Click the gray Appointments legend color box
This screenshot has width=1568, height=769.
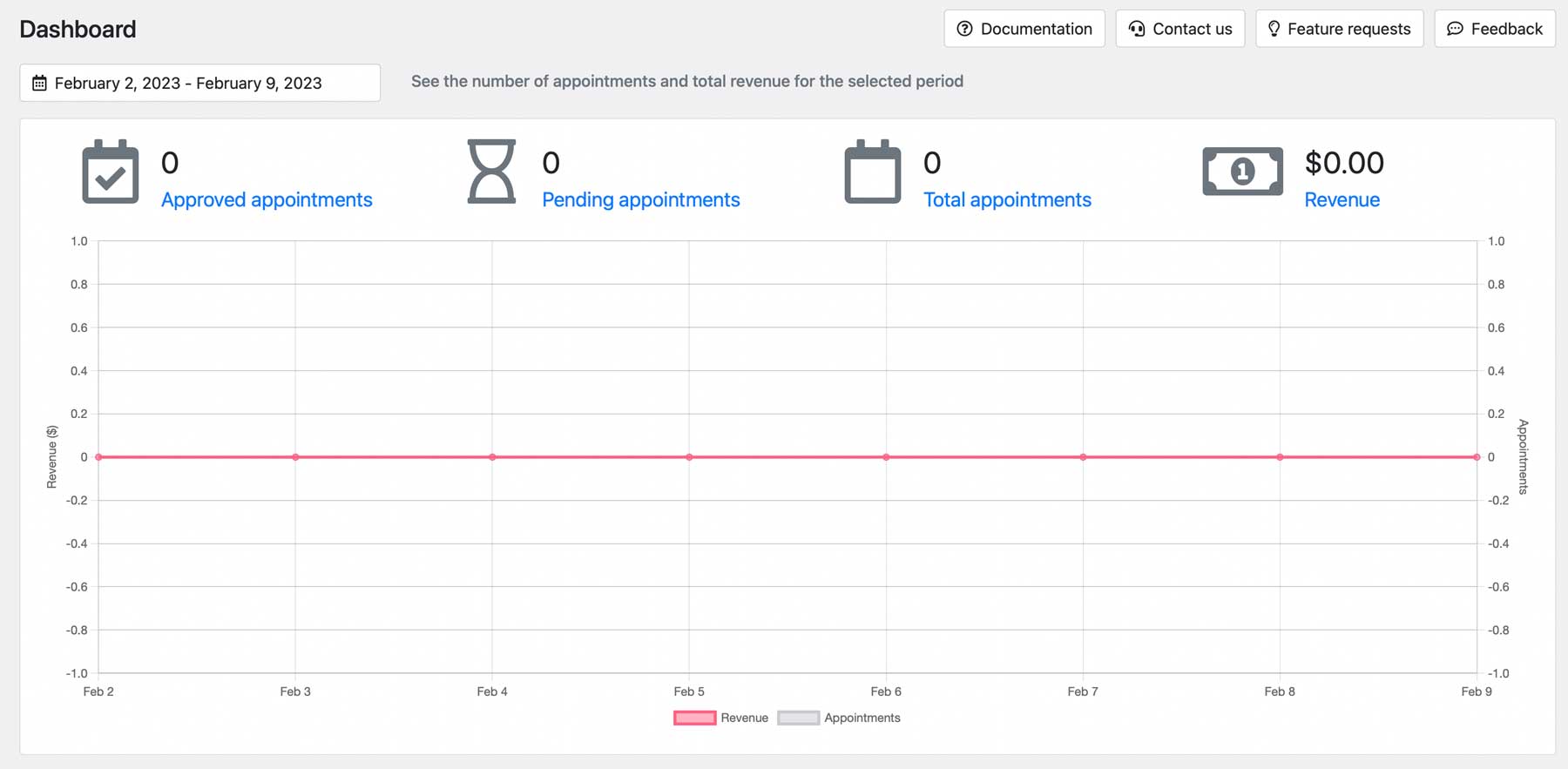click(798, 718)
